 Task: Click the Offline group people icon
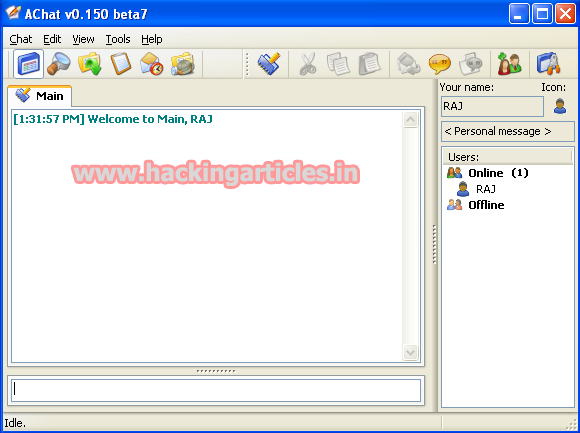455,205
